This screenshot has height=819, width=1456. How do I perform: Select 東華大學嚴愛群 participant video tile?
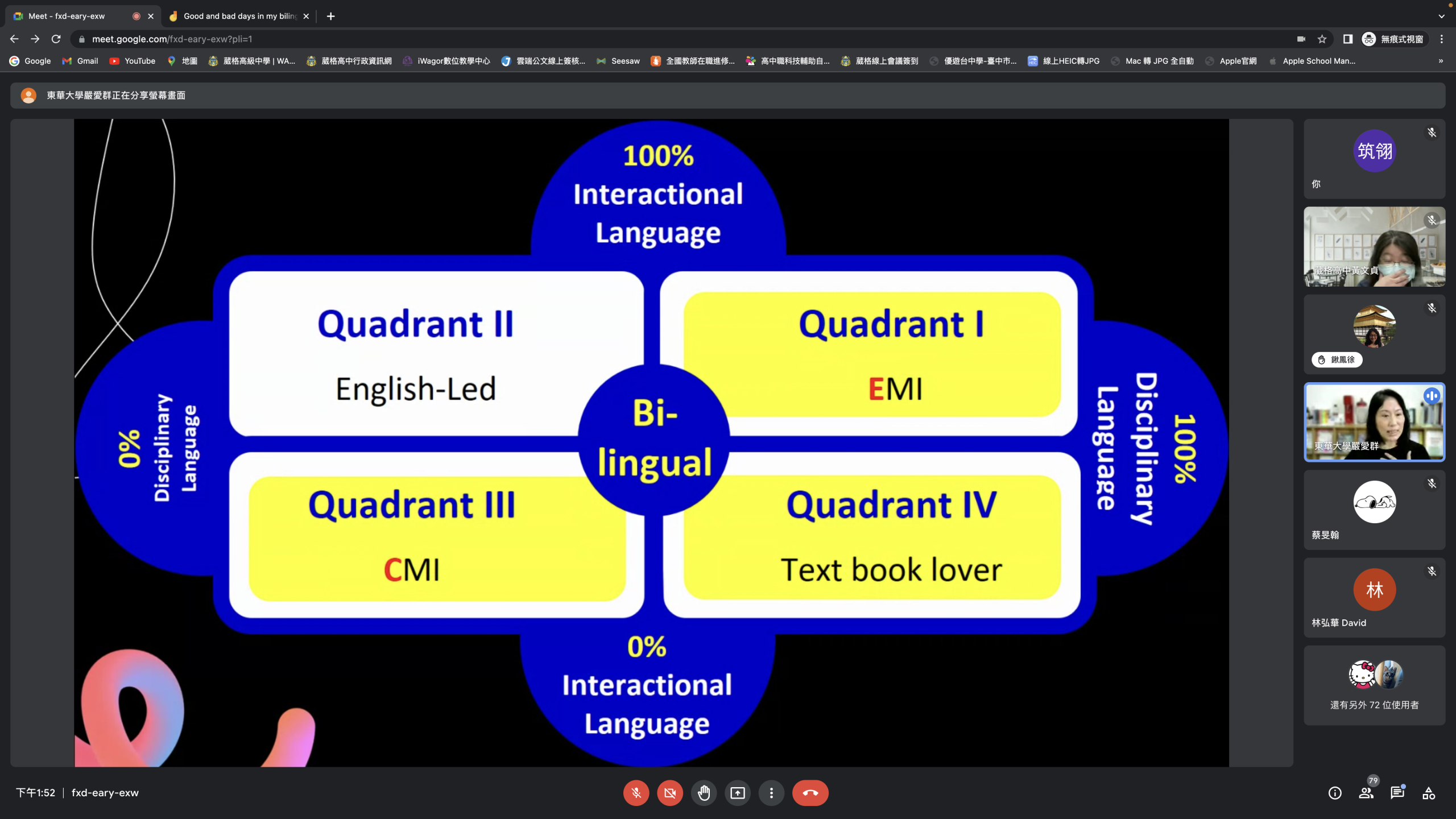click(x=1374, y=422)
